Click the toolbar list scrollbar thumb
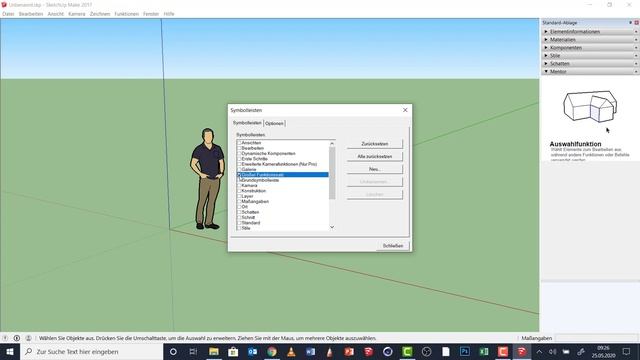This screenshot has width=640, height=360. click(x=332, y=173)
